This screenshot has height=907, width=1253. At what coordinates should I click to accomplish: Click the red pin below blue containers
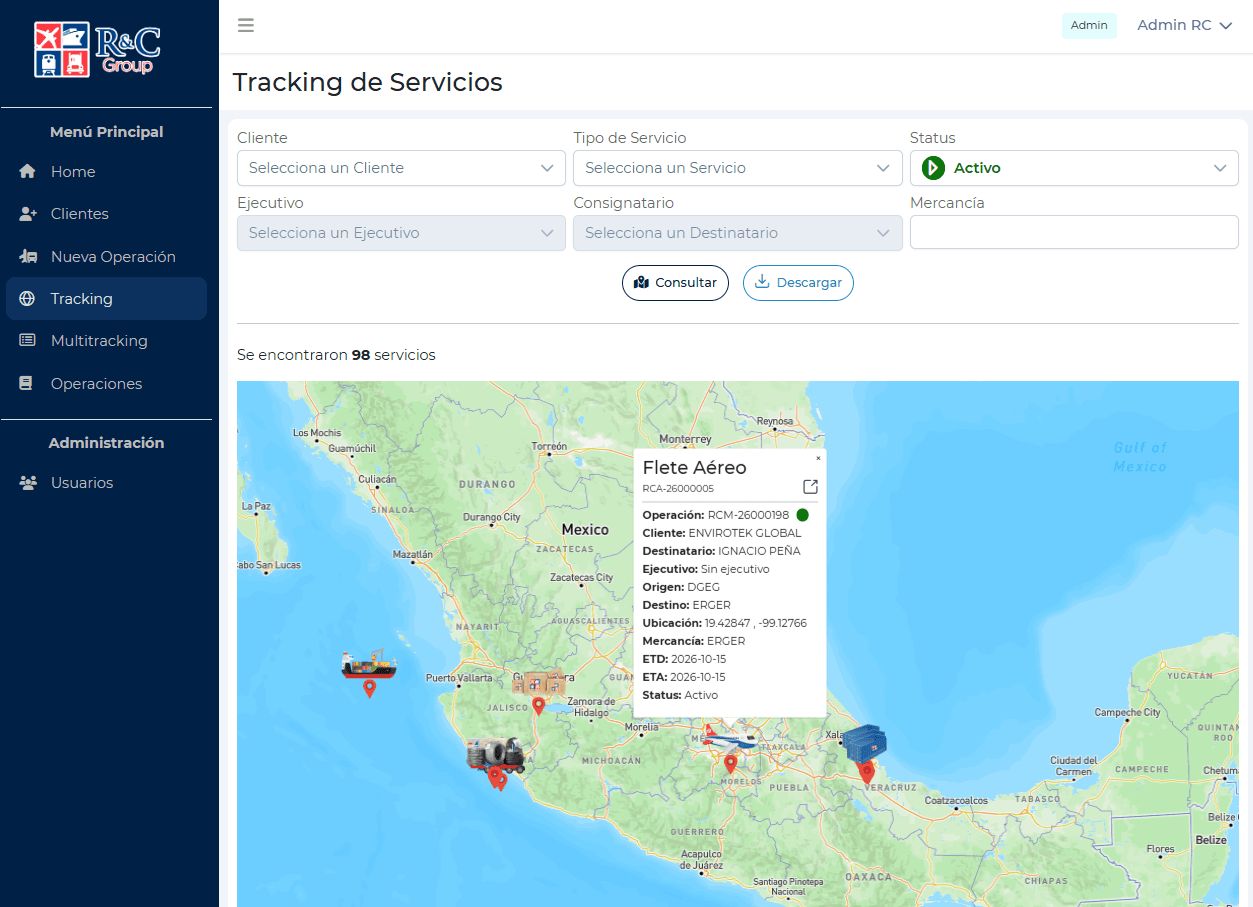tap(867, 772)
